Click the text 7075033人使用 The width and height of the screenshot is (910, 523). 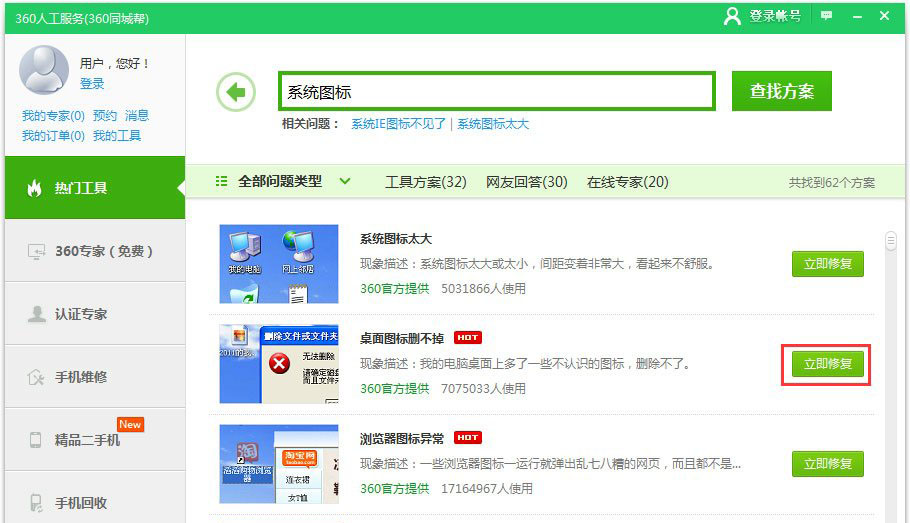click(x=483, y=388)
